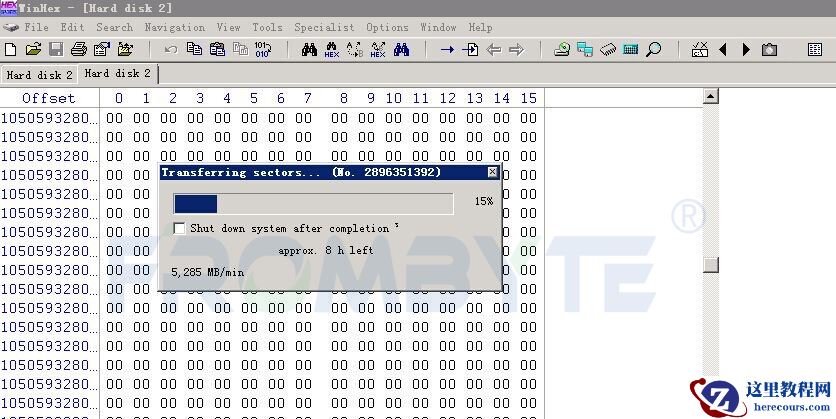Click the Offset column header
This screenshot has height=419, width=836.
coord(49,98)
